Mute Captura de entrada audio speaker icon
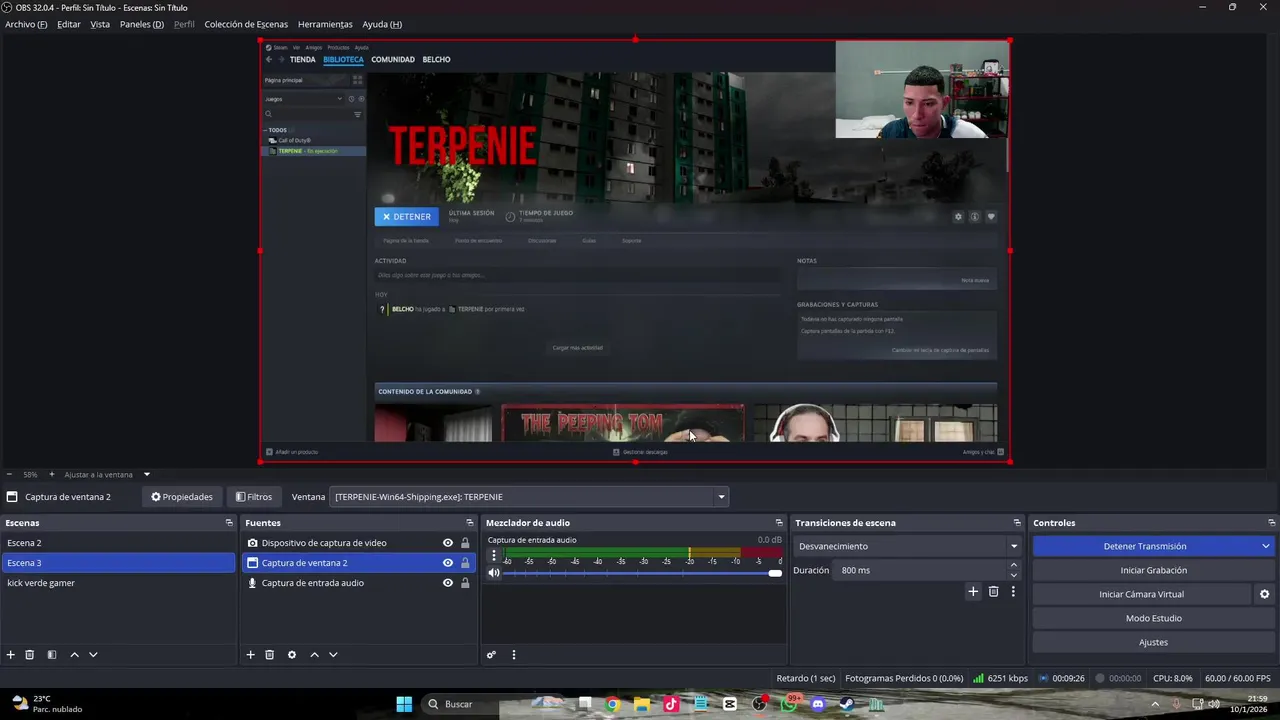Viewport: 1280px width, 720px height. click(x=494, y=573)
